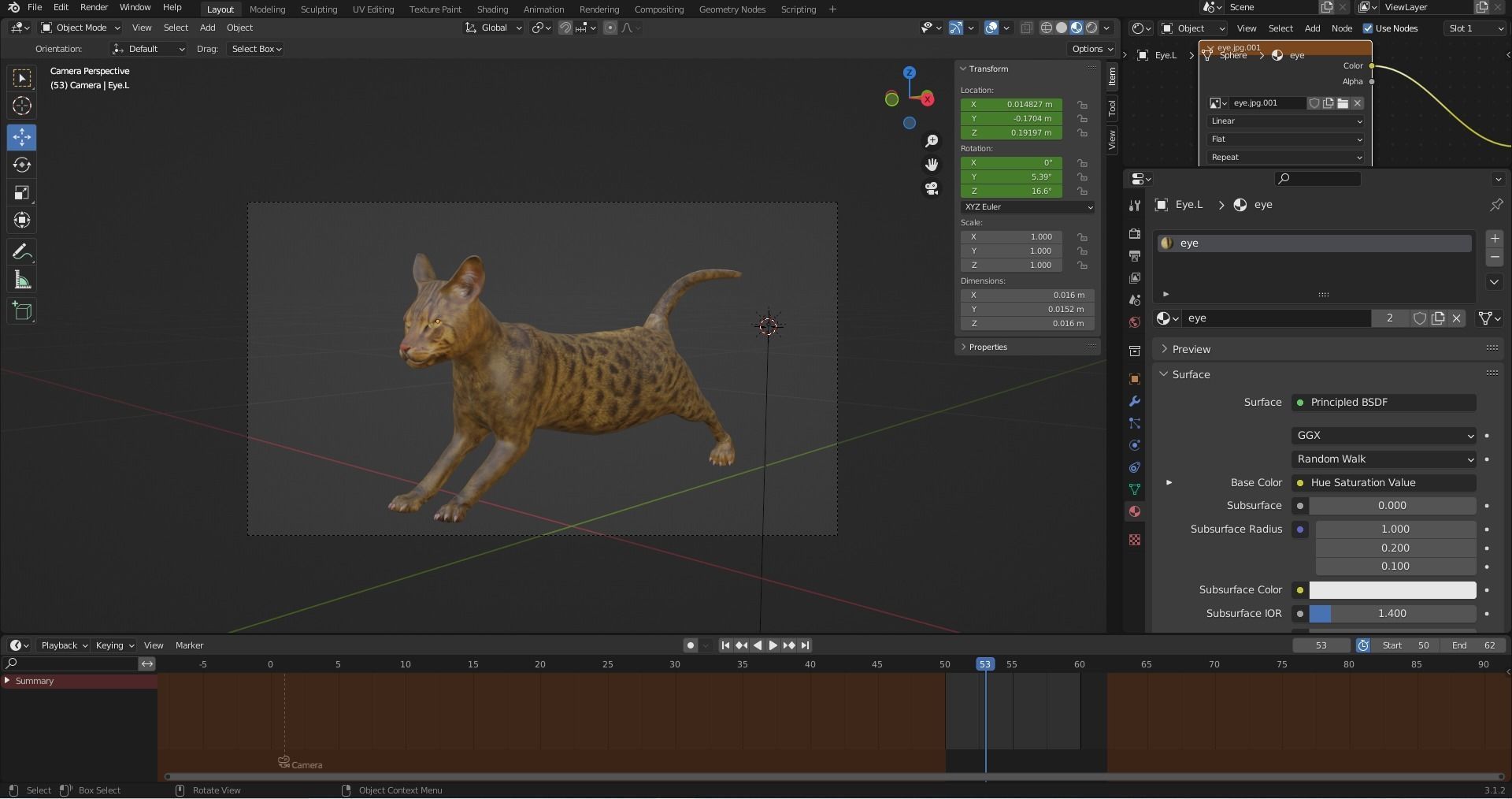Toggle snapping magnet in header

(x=565, y=28)
